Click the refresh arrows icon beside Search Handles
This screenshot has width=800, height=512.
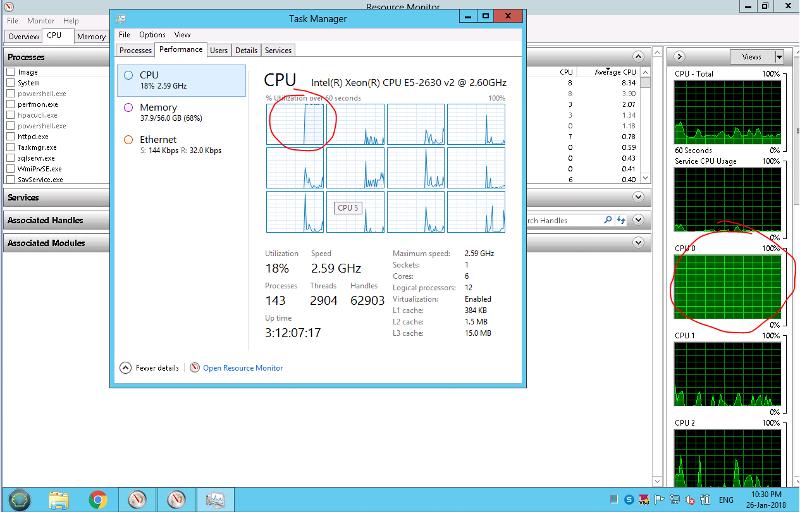coord(621,220)
